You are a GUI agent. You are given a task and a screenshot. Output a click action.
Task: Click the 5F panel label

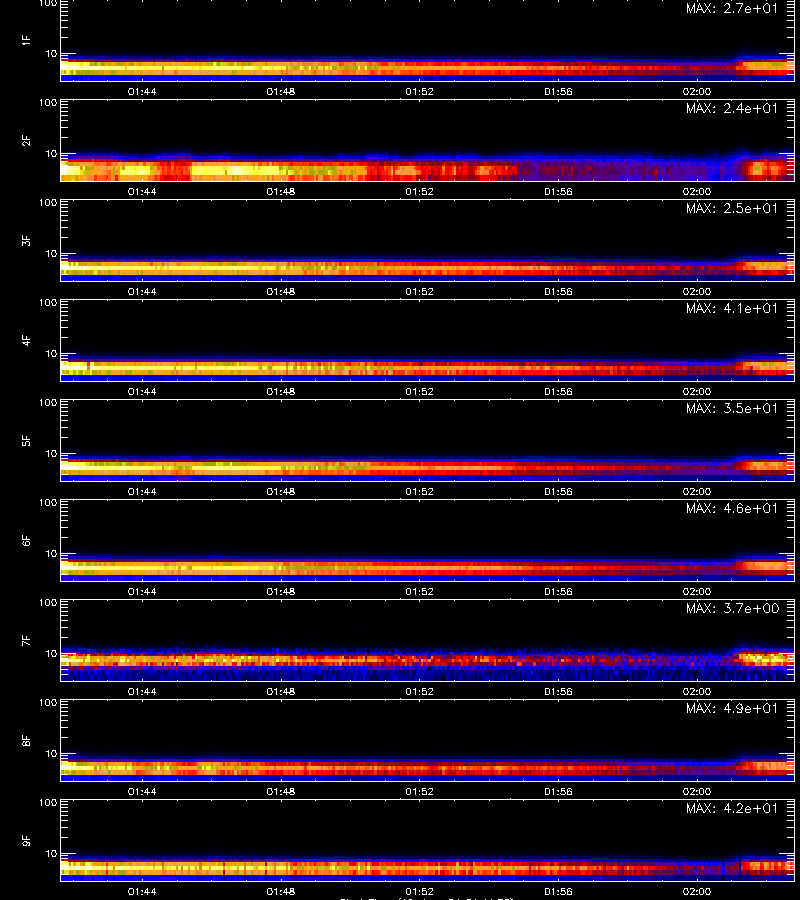point(26,441)
